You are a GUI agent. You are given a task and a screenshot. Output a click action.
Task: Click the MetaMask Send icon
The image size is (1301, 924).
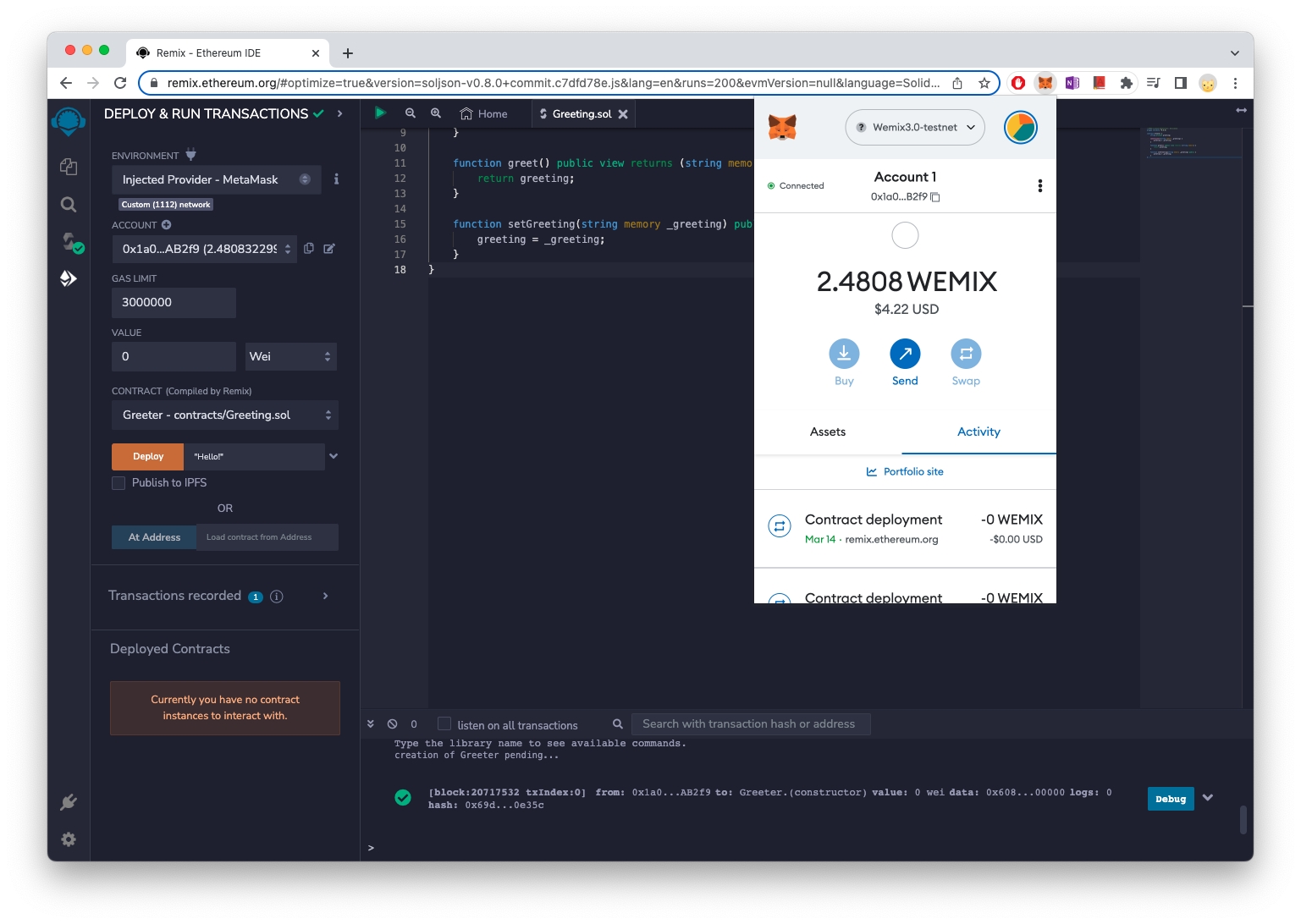905,355
